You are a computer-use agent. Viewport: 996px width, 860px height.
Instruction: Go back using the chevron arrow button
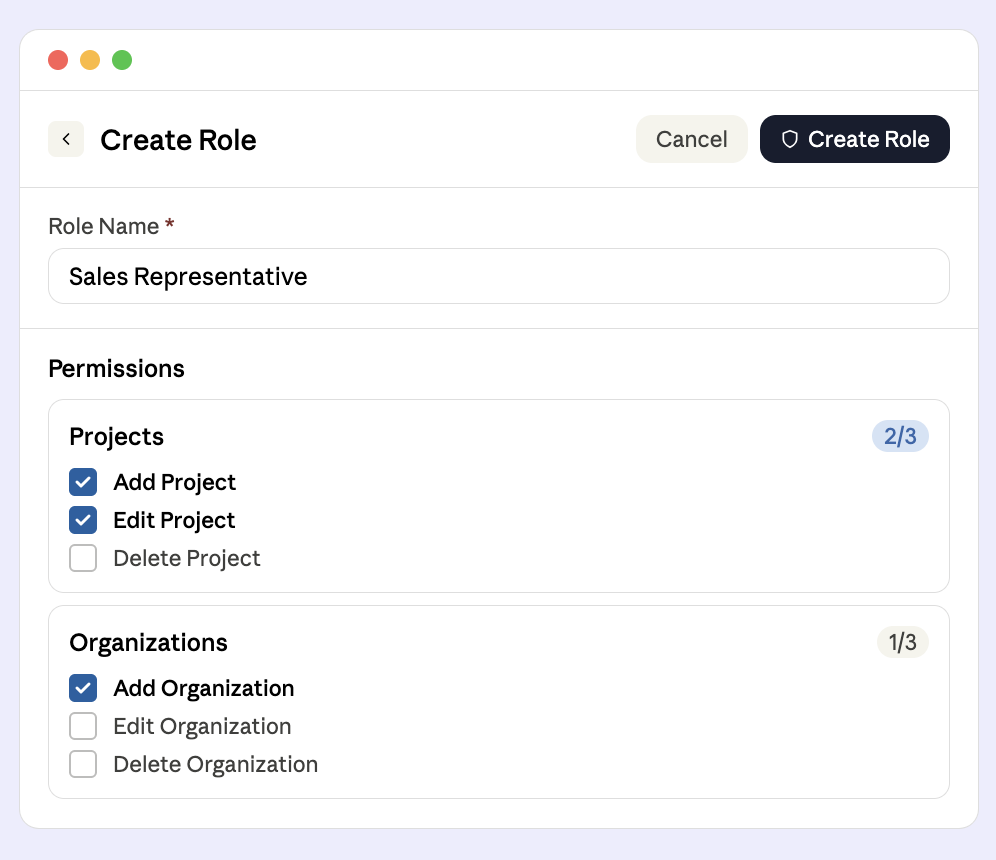[x=66, y=139]
